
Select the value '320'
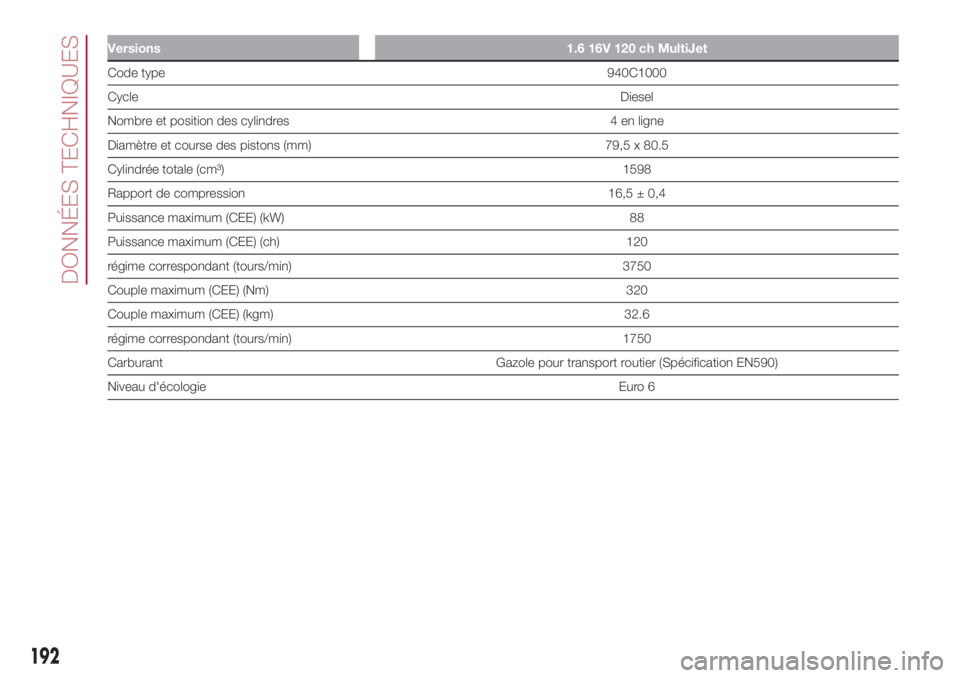637,290
